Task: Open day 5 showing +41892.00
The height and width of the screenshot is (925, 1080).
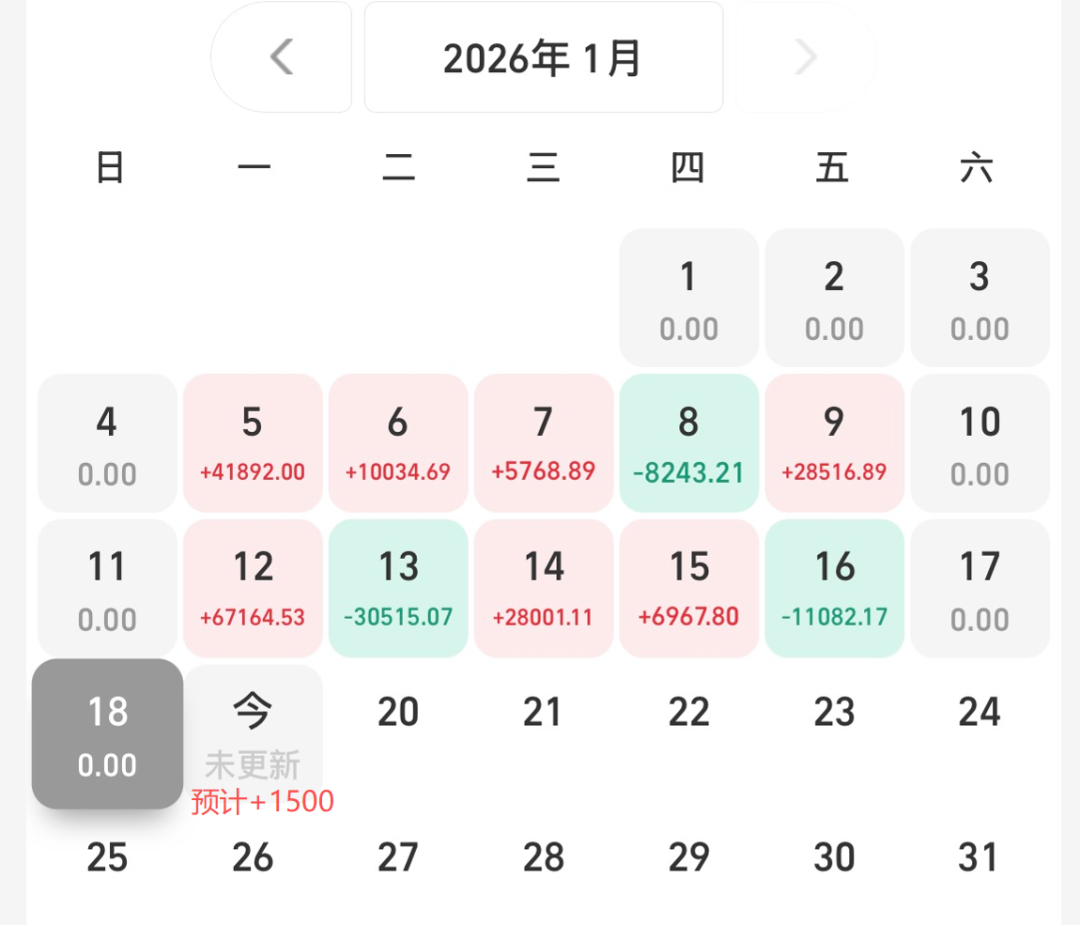Action: [x=253, y=443]
